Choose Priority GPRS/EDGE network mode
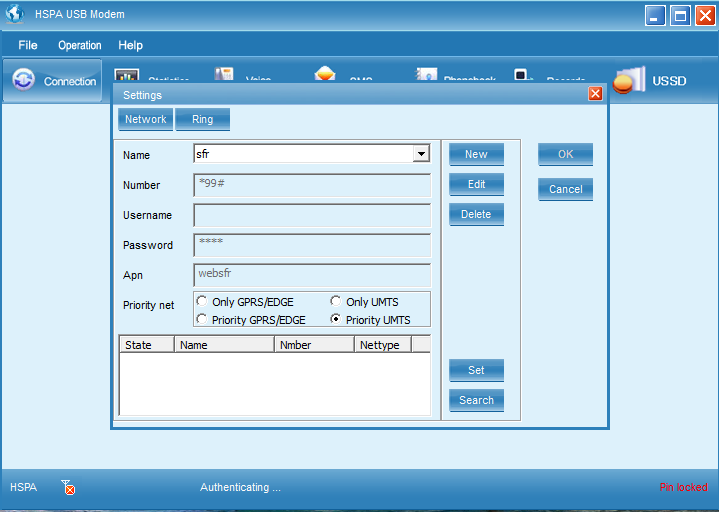Image resolution: width=719 pixels, height=512 pixels. pyautogui.click(x=203, y=320)
